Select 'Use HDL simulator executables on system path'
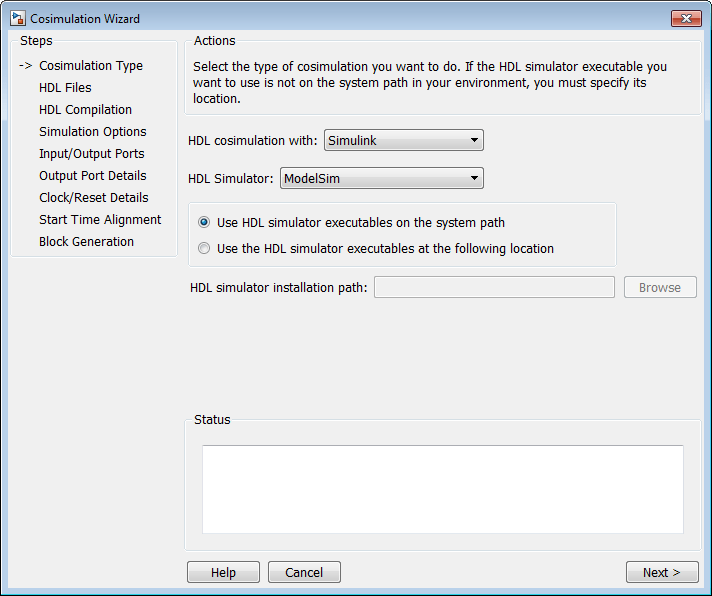Image resolution: width=712 pixels, height=596 pixels. (x=205, y=223)
